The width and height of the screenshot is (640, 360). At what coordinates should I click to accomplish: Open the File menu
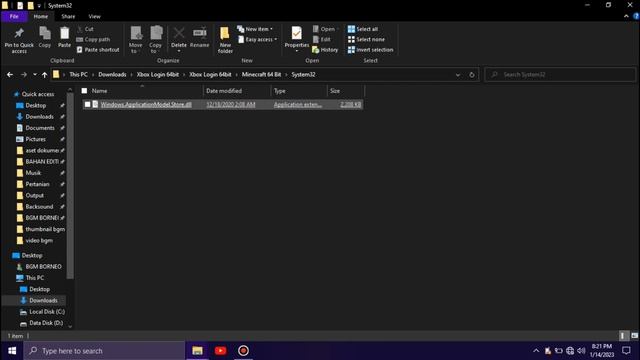pos(14,16)
